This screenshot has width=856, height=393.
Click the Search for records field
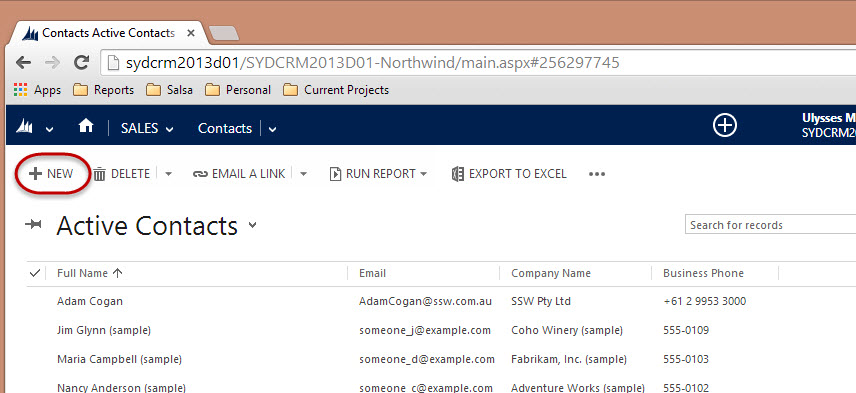pyautogui.click(x=770, y=225)
